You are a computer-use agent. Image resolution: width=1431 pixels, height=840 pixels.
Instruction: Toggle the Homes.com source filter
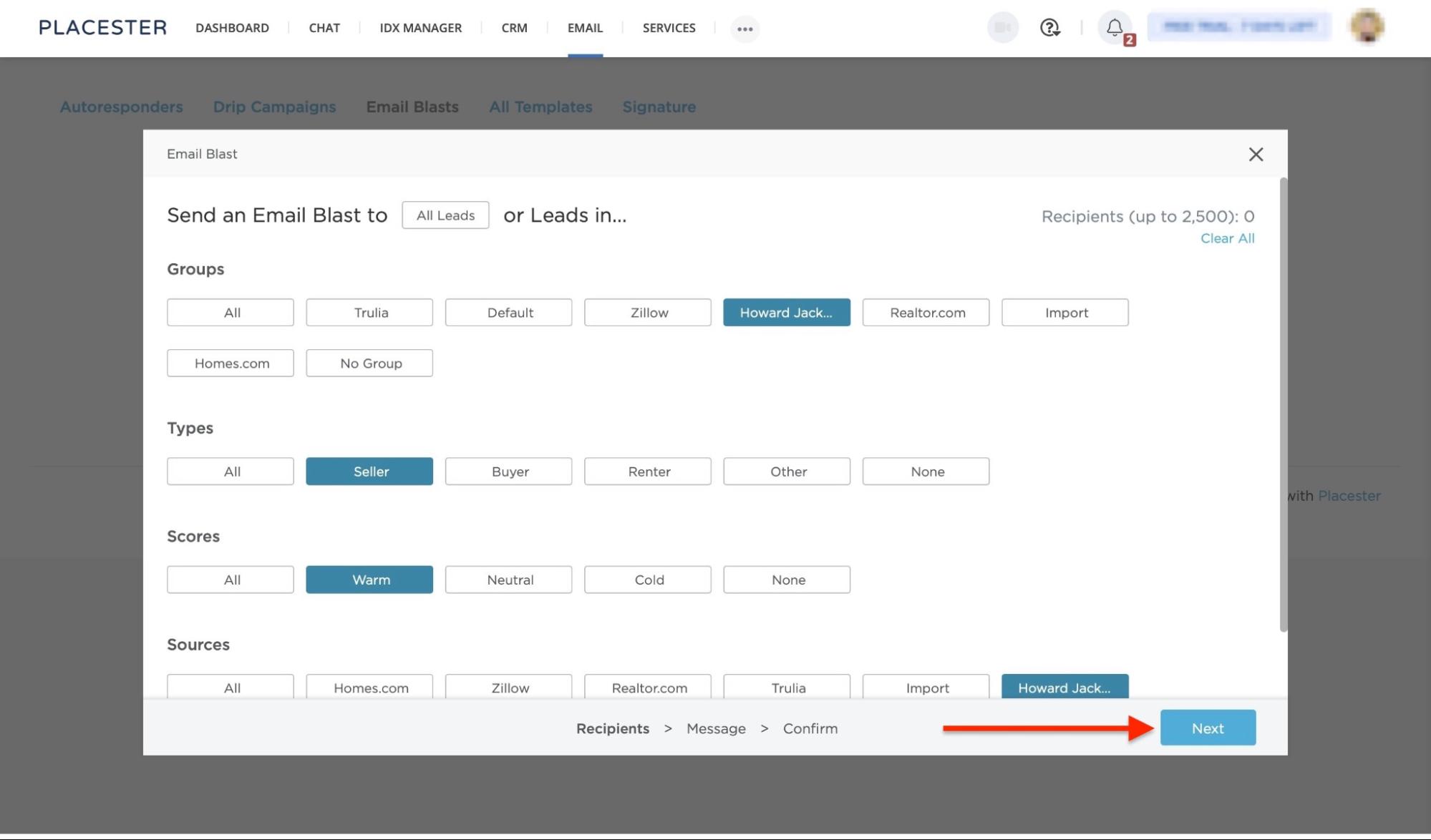click(x=369, y=688)
